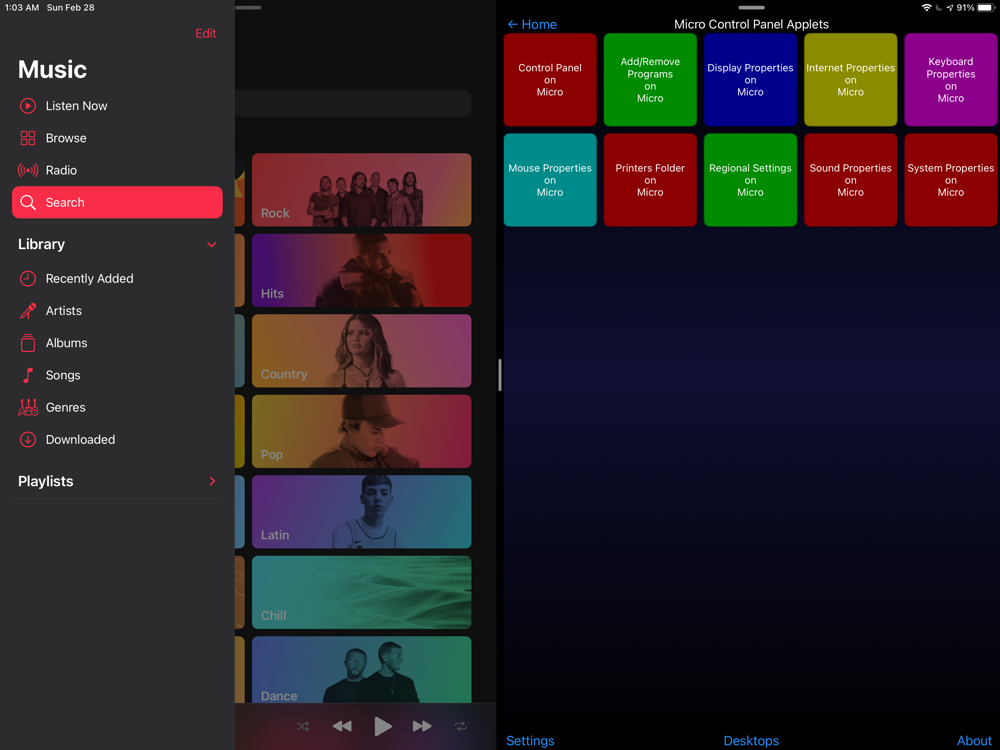Screen dimensions: 1000x750
Task: Select the highlighted Search sidebar item
Action: [117, 202]
